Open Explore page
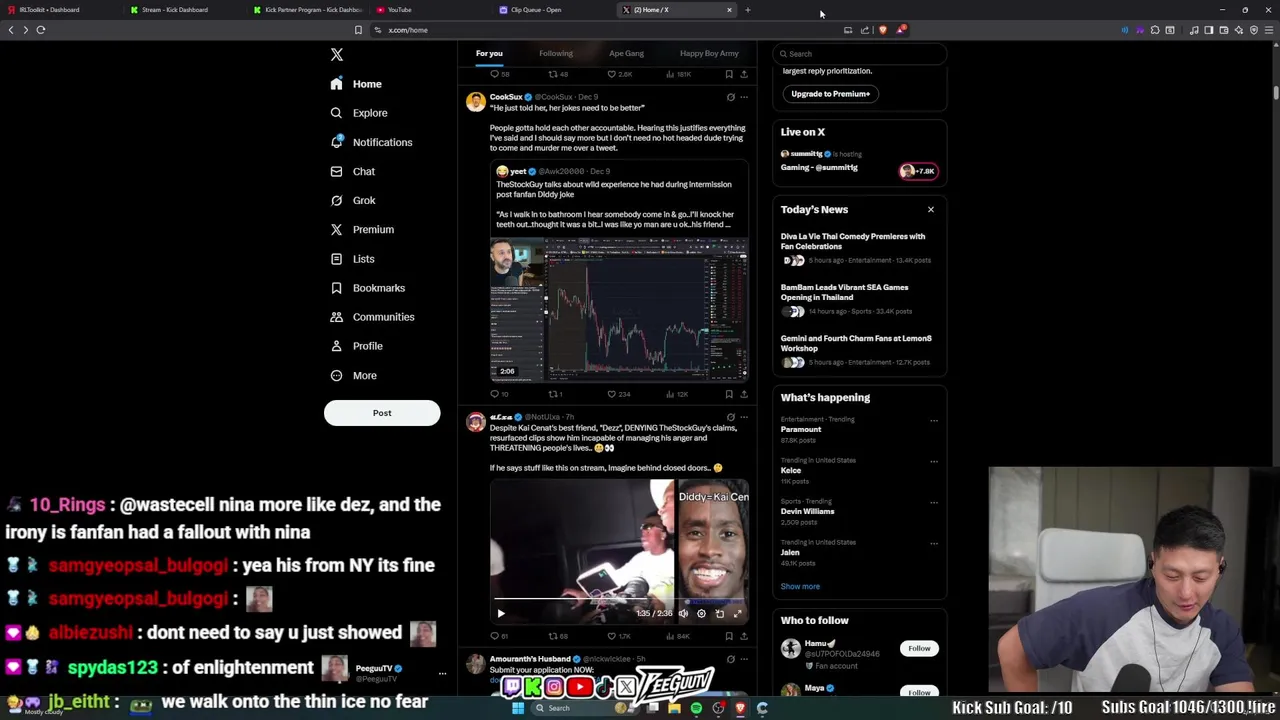 [359, 113]
